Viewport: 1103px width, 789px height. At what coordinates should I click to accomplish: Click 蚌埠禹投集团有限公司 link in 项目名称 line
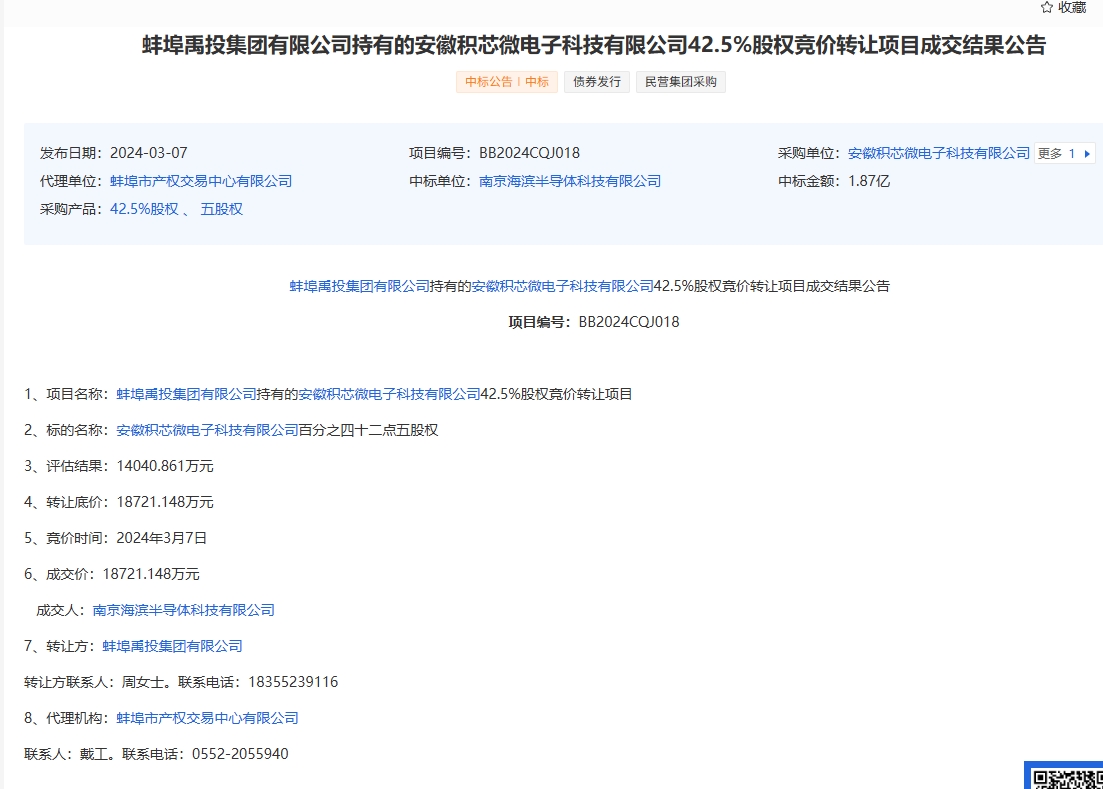(x=186, y=394)
